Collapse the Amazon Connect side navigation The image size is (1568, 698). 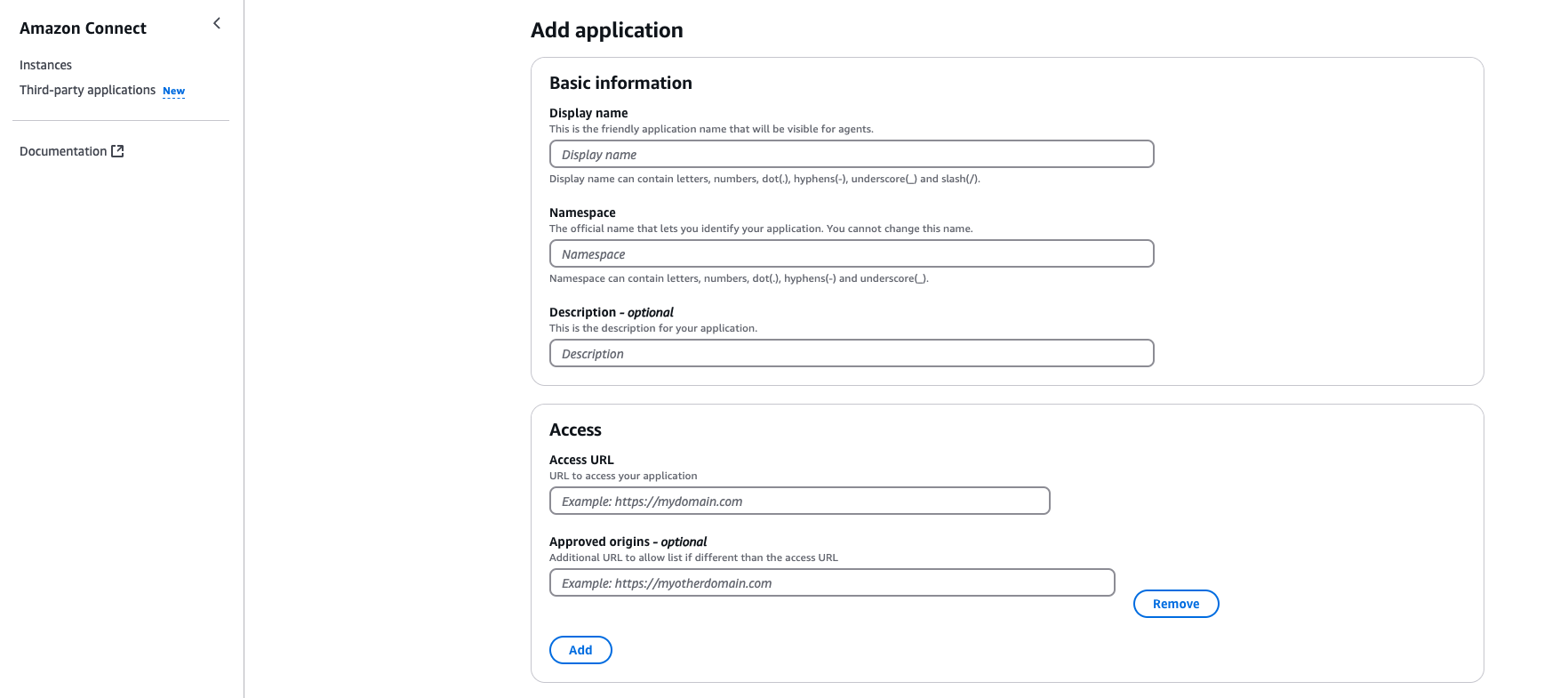coord(217,23)
